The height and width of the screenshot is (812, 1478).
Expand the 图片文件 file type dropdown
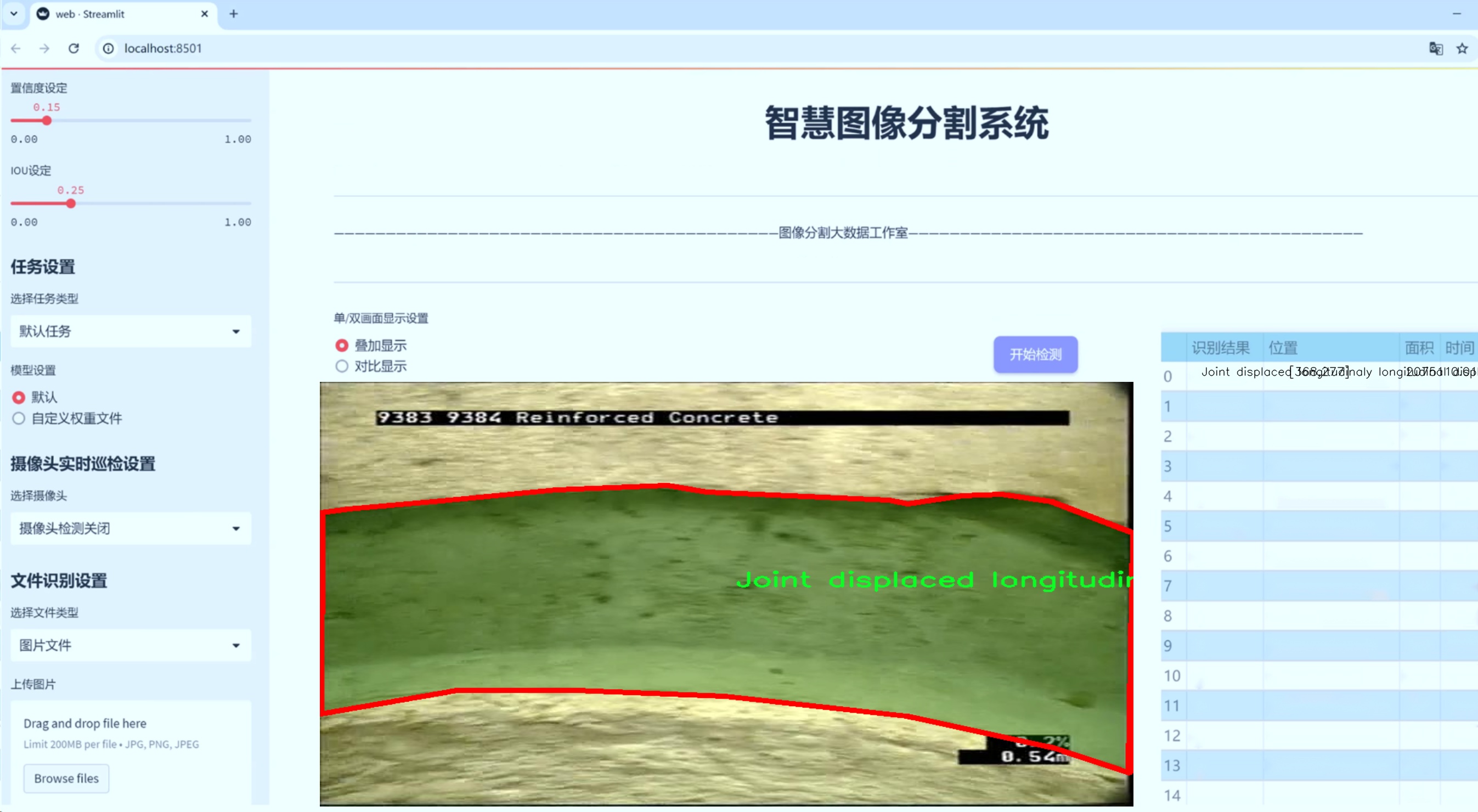tap(131, 645)
